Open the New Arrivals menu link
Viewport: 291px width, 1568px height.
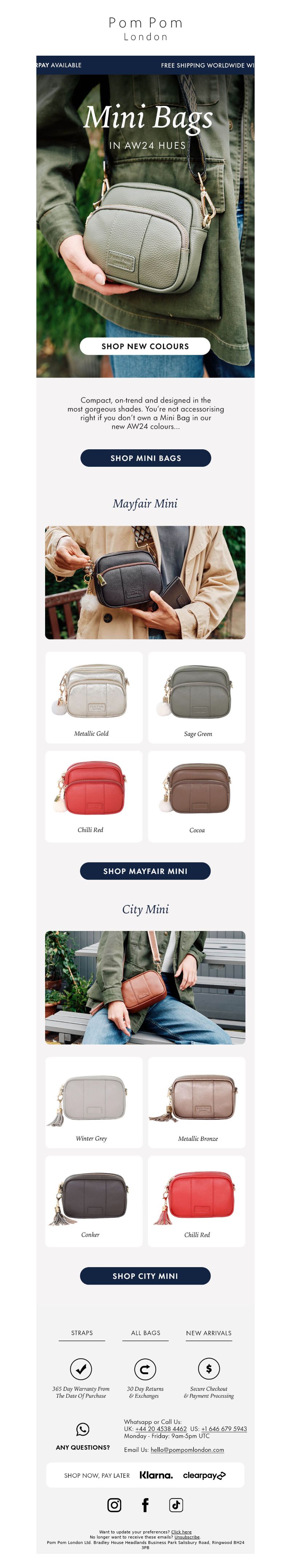pos(209,1332)
